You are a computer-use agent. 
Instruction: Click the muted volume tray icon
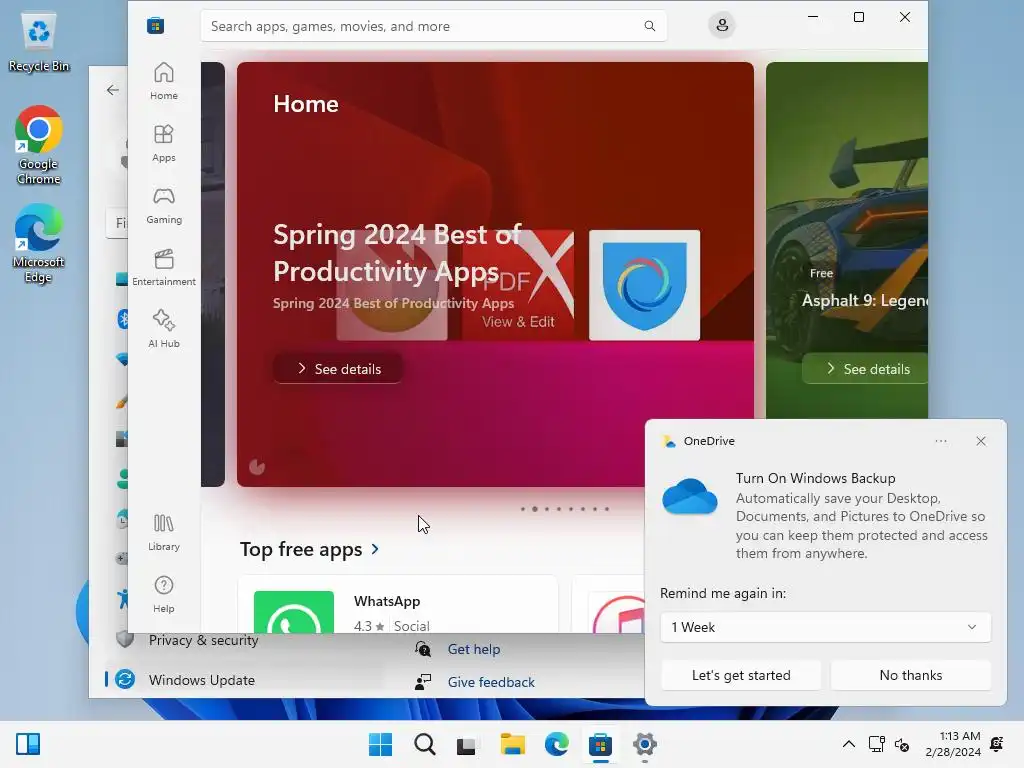coord(902,744)
